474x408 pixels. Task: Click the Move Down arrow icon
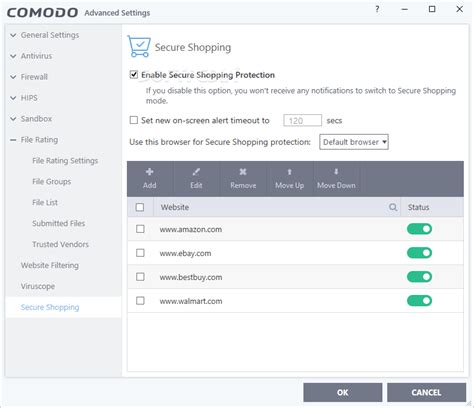336,172
